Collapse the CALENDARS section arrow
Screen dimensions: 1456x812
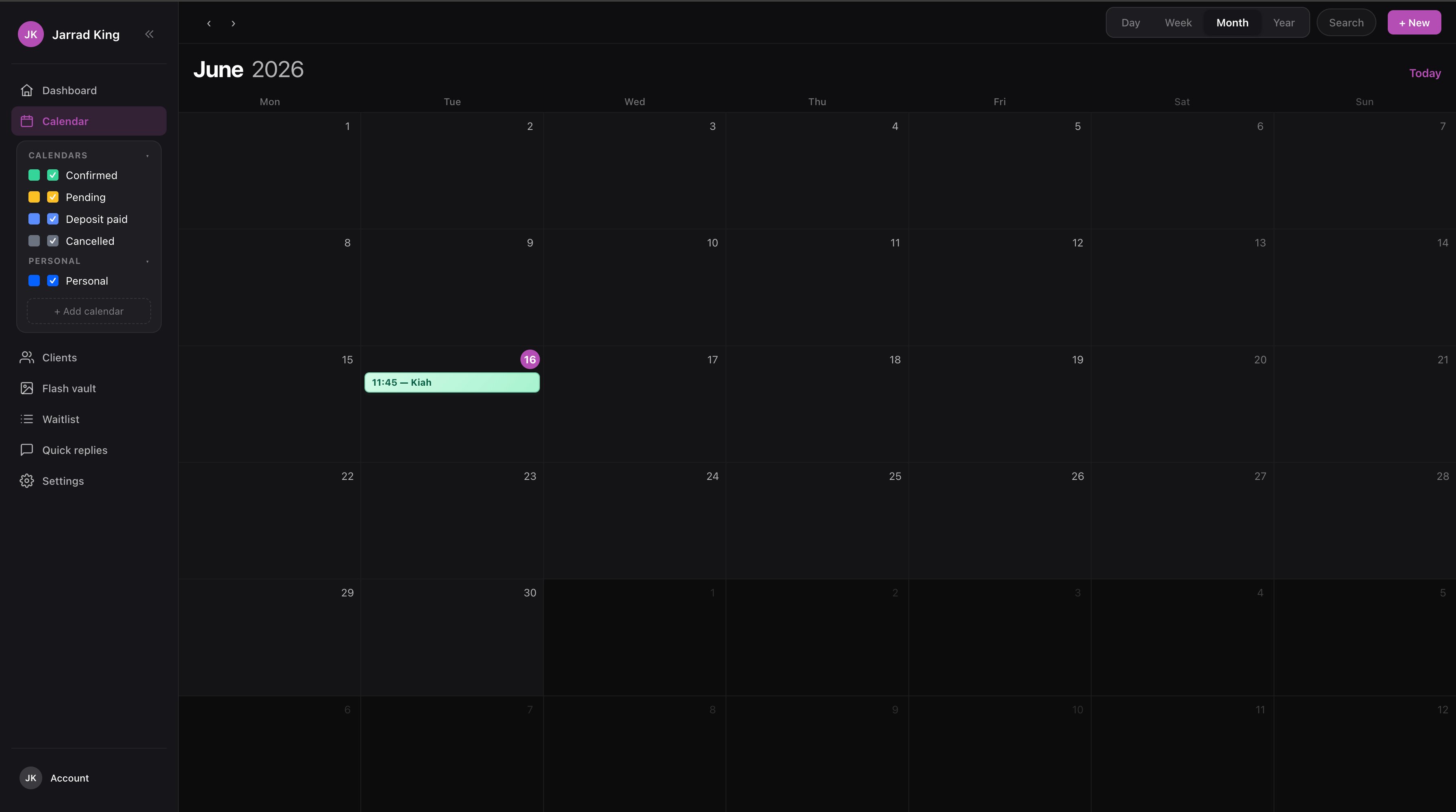(147, 155)
